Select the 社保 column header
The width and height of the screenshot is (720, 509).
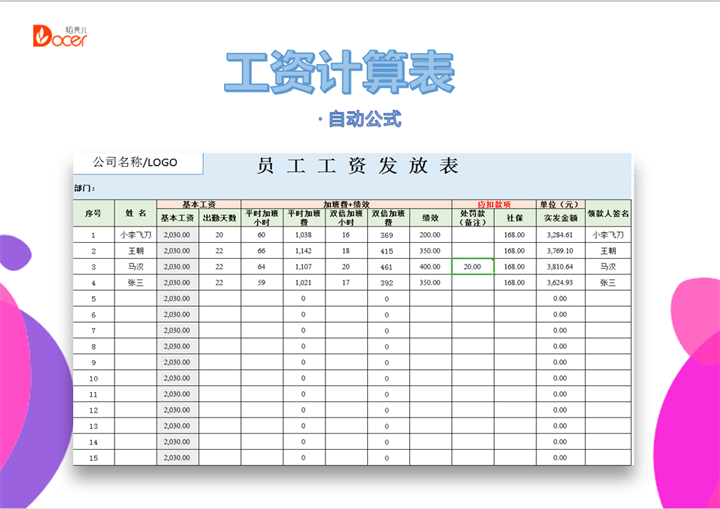[515, 218]
